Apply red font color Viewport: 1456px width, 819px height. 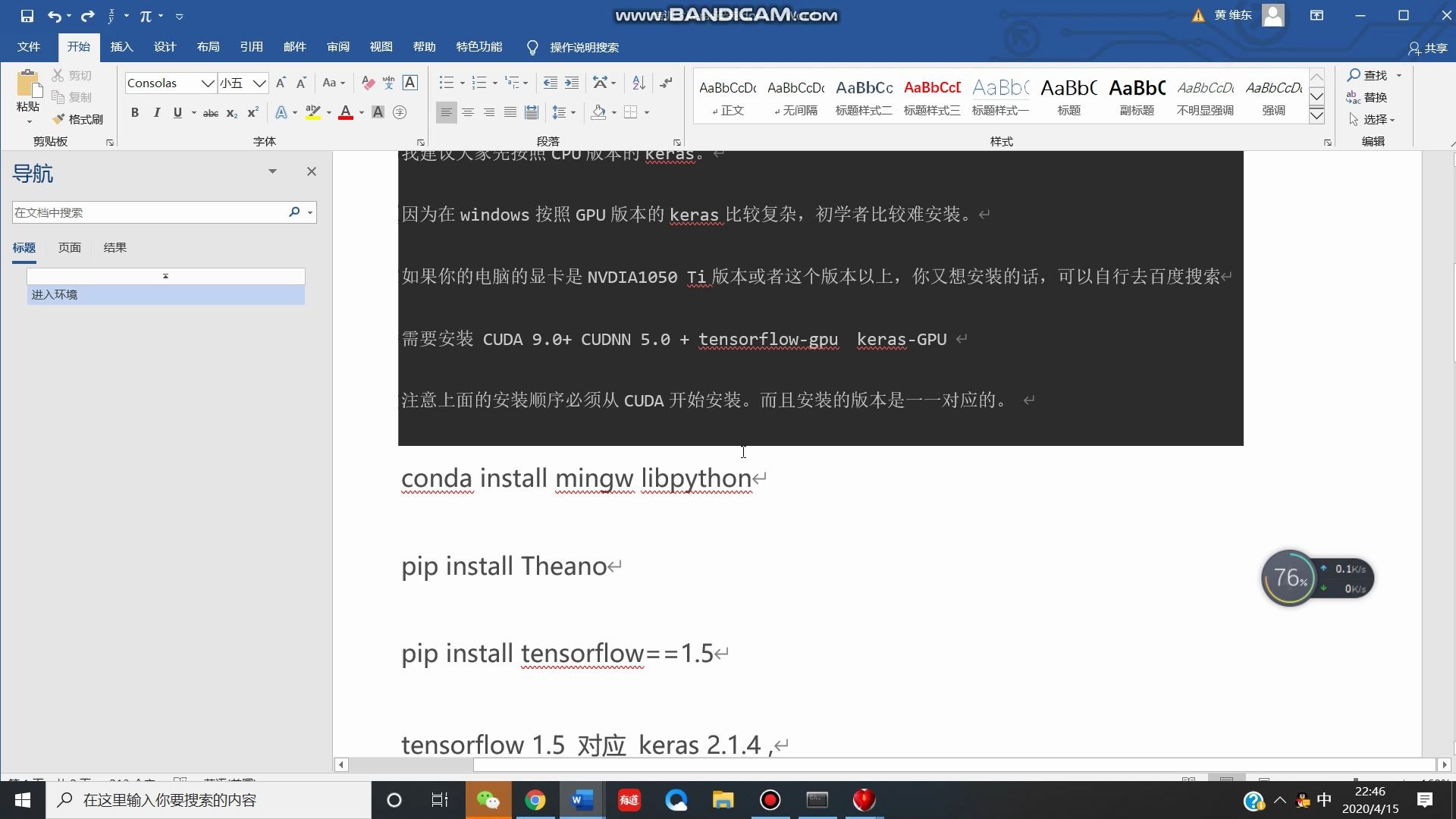[x=346, y=112]
